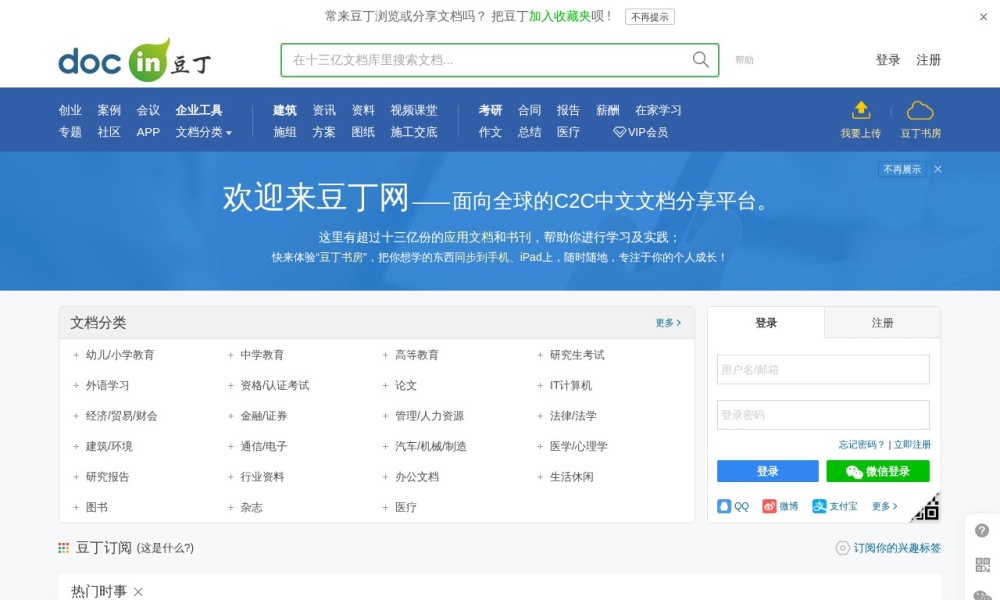Open 在家学习 navigation item
The image size is (1000, 600).
658,110
